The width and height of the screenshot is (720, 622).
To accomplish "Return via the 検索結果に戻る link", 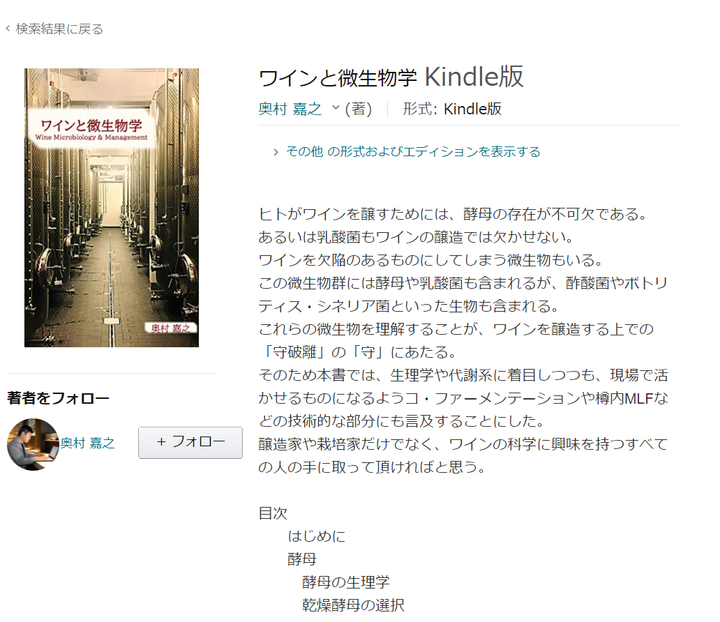I will point(59,29).
